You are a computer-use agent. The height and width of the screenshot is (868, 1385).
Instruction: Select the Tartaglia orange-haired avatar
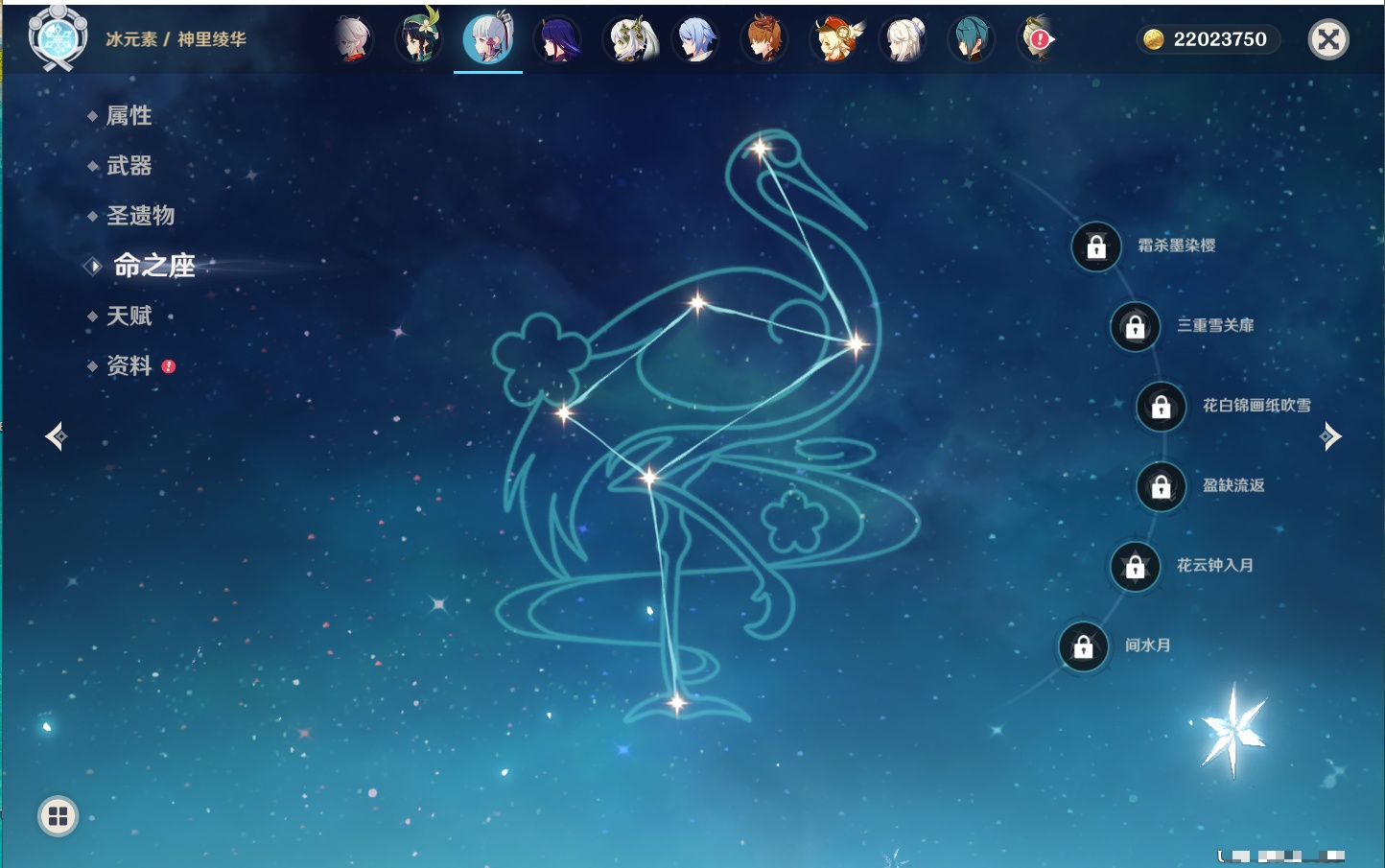point(764,39)
